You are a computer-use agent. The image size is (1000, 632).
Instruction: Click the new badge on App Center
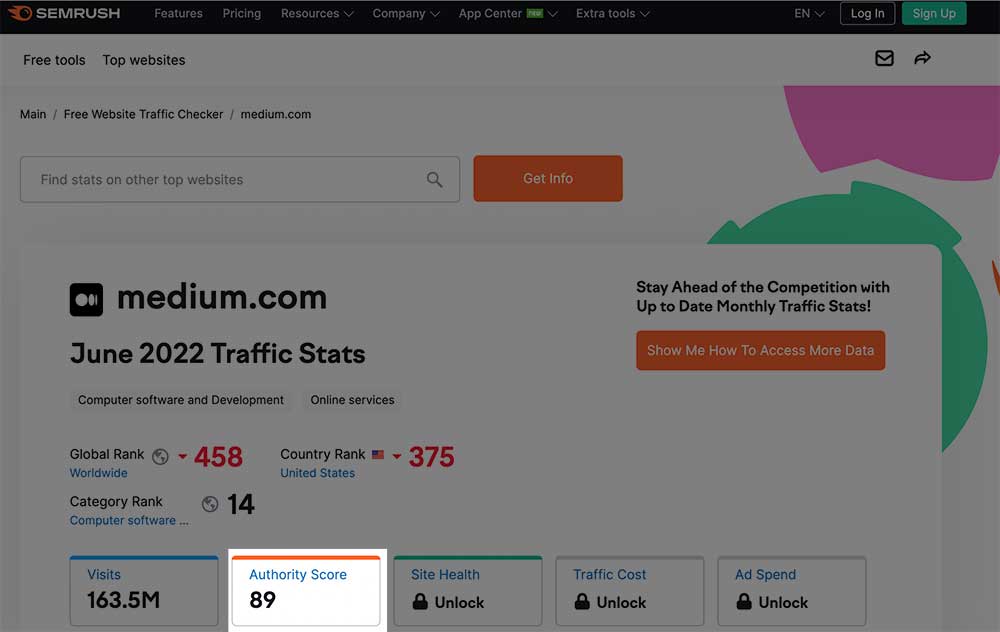534,13
